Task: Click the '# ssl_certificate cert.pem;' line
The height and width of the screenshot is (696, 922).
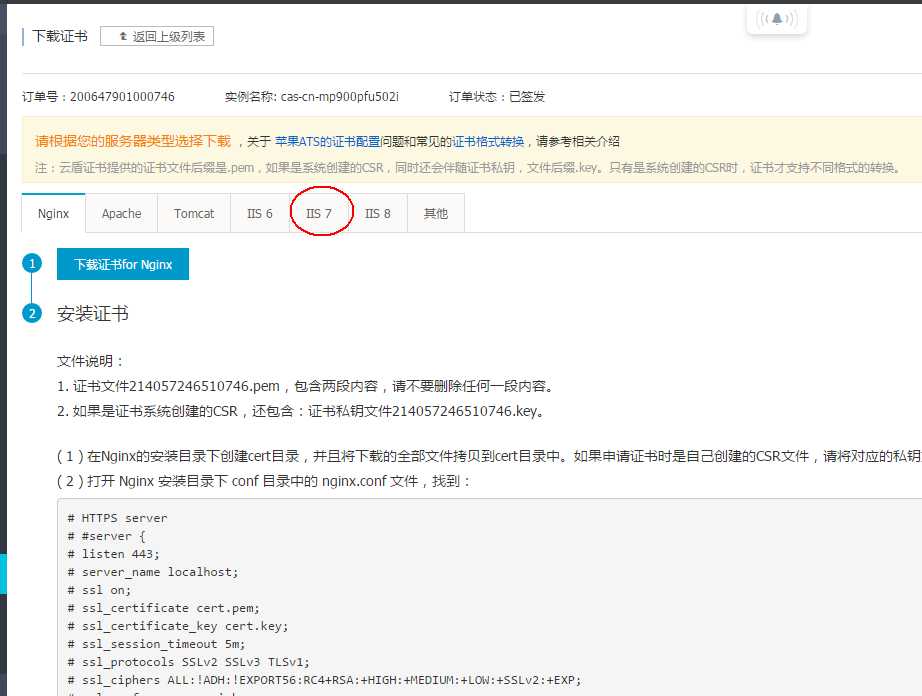Action: point(163,608)
